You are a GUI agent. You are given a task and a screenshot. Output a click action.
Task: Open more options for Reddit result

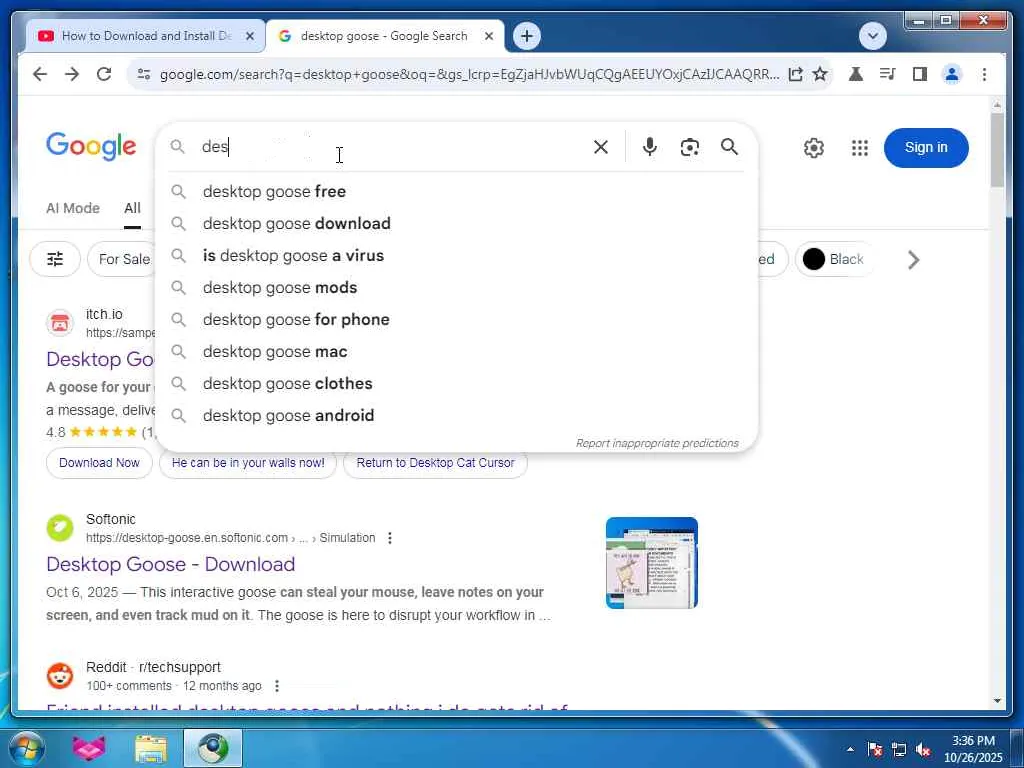277,686
